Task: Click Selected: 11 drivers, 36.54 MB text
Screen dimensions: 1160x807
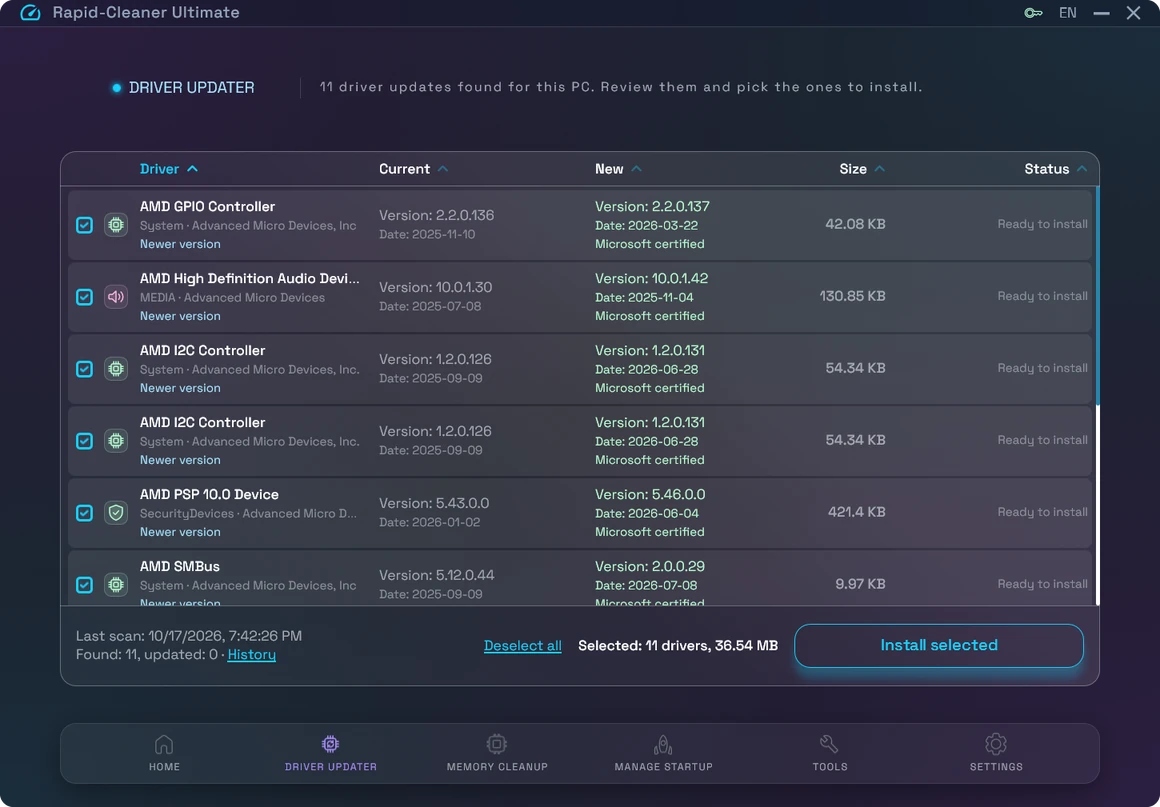Action: click(678, 646)
